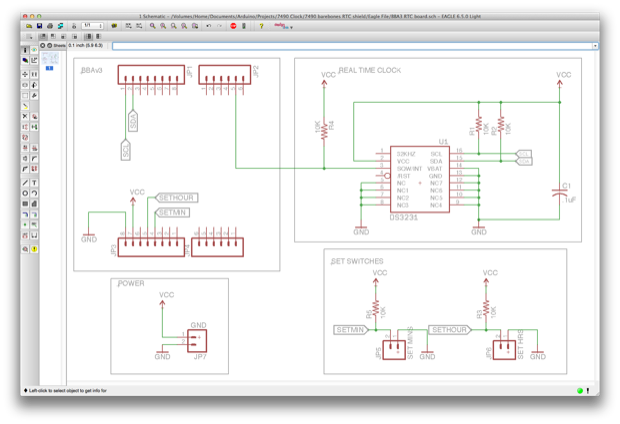The image size is (620, 424).
Task: Activate the zoom select tool
Action: coord(195,26)
